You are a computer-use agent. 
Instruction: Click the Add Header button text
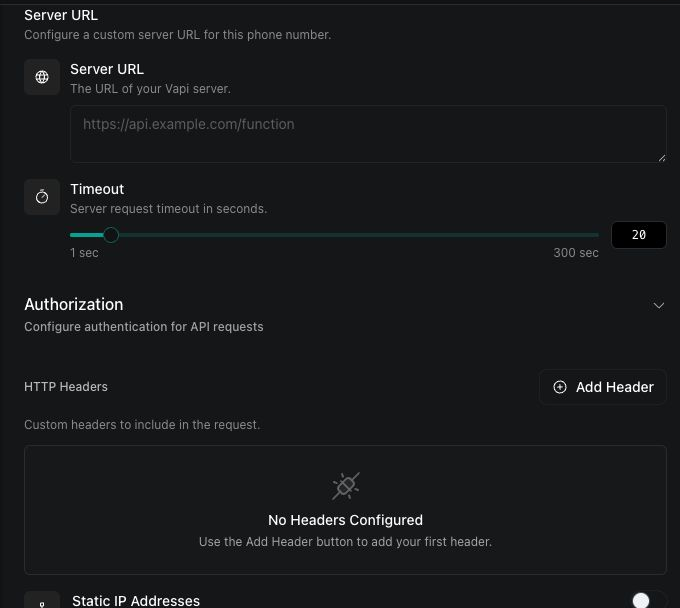pos(615,387)
